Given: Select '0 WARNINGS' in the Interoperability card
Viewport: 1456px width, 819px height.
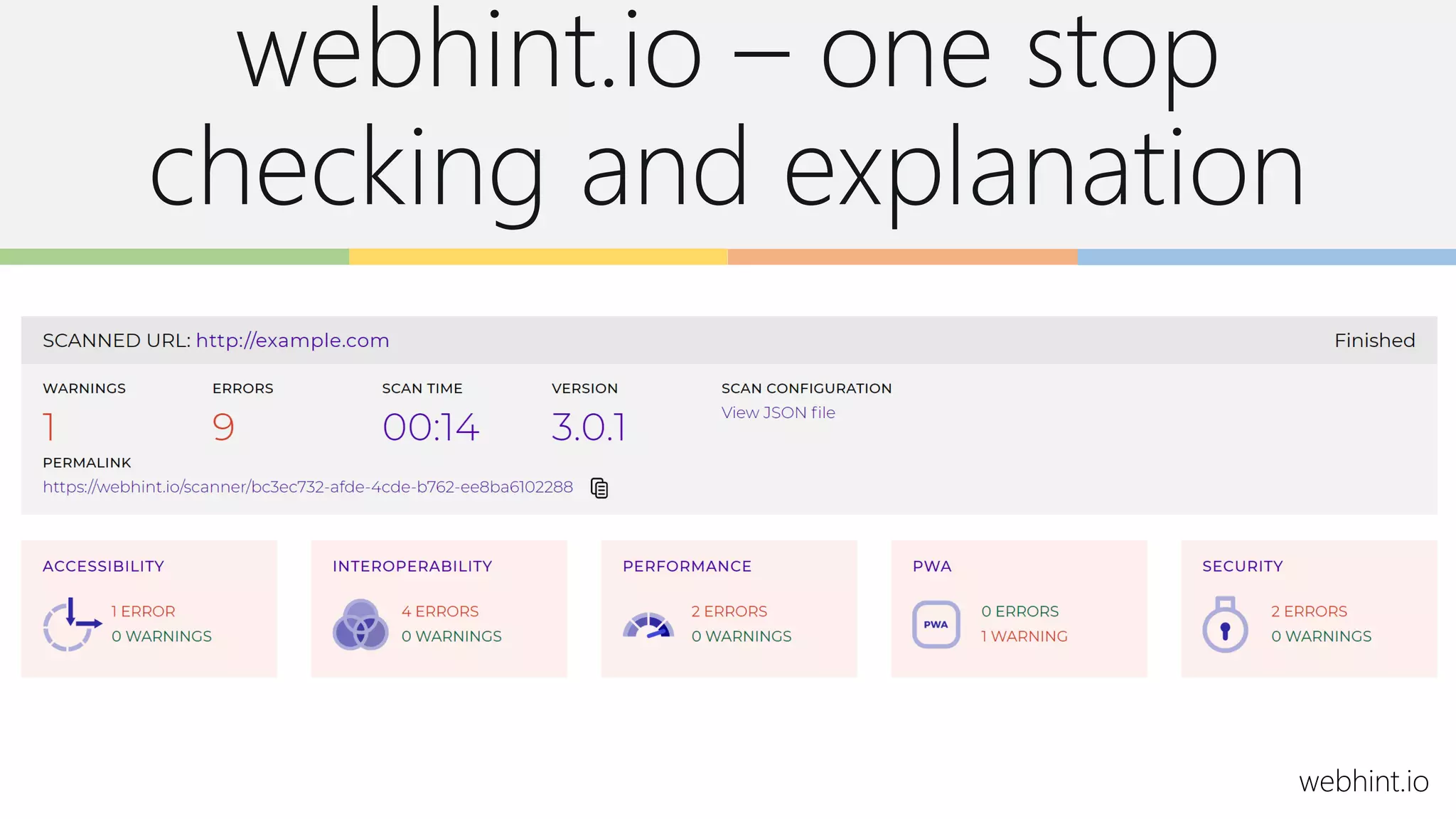Looking at the screenshot, I should (x=451, y=636).
